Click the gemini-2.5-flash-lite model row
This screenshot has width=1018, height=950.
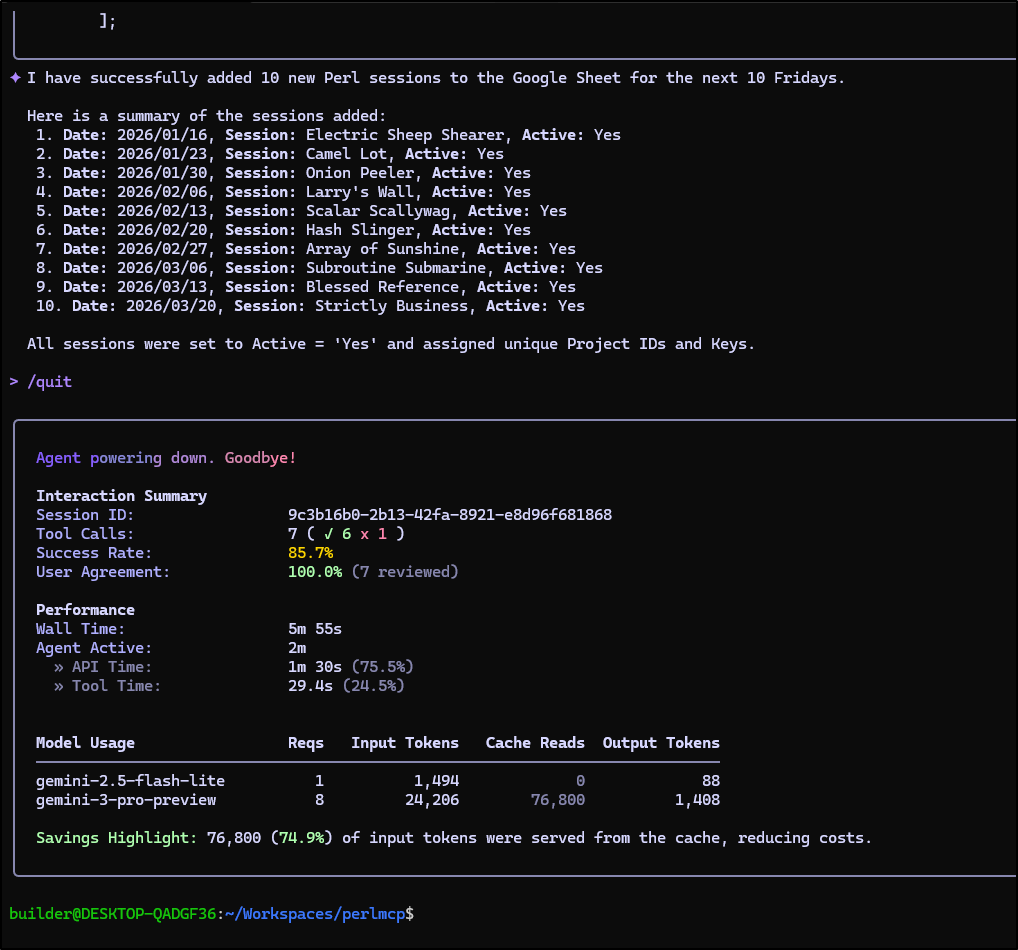[x=130, y=781]
